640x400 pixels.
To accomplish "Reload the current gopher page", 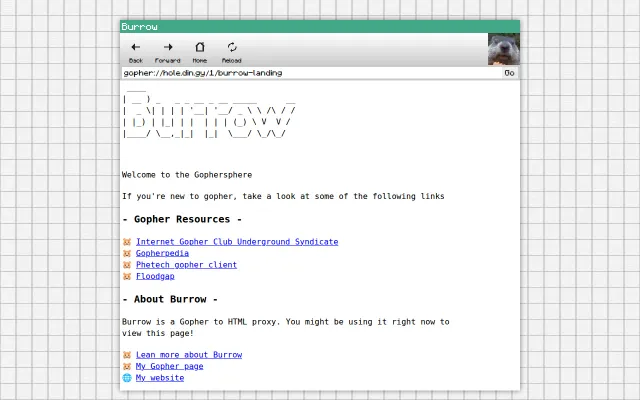I will click(231, 52).
